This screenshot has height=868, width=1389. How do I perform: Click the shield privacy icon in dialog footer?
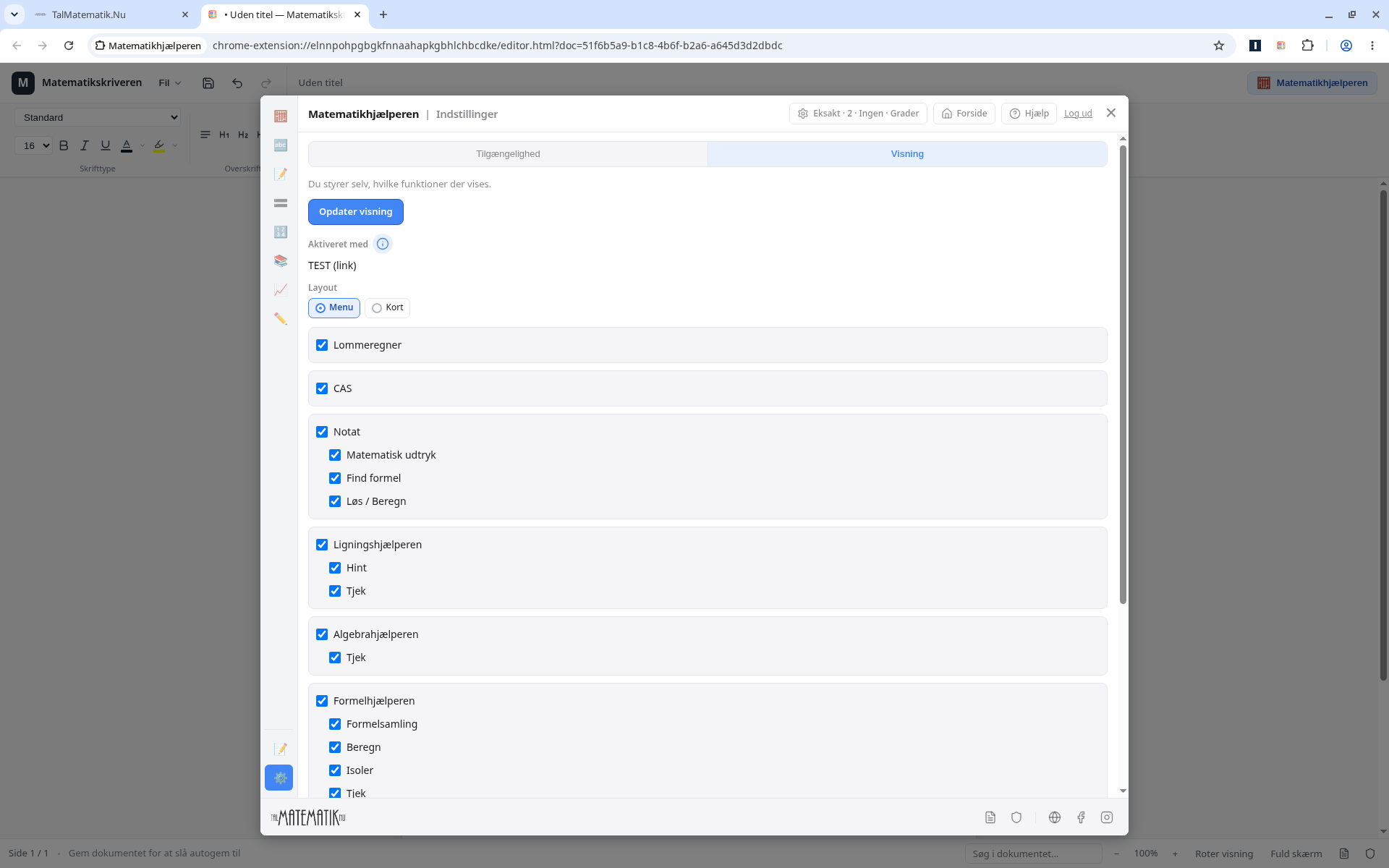point(1016,817)
